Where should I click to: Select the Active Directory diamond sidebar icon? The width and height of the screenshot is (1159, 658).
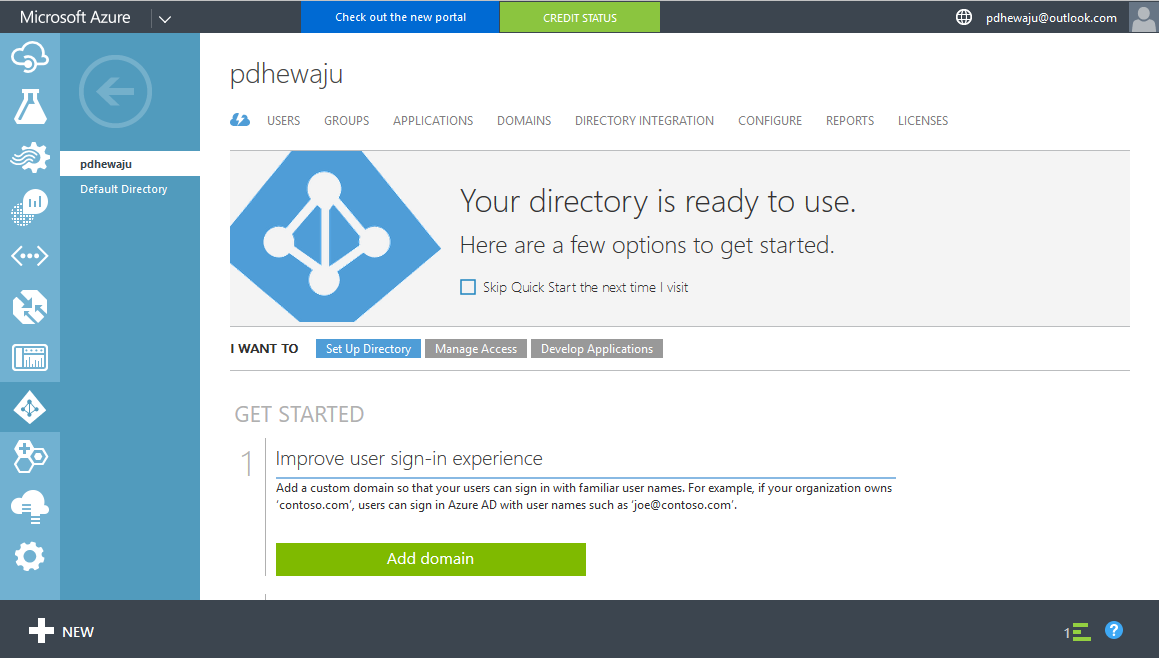pyautogui.click(x=30, y=407)
